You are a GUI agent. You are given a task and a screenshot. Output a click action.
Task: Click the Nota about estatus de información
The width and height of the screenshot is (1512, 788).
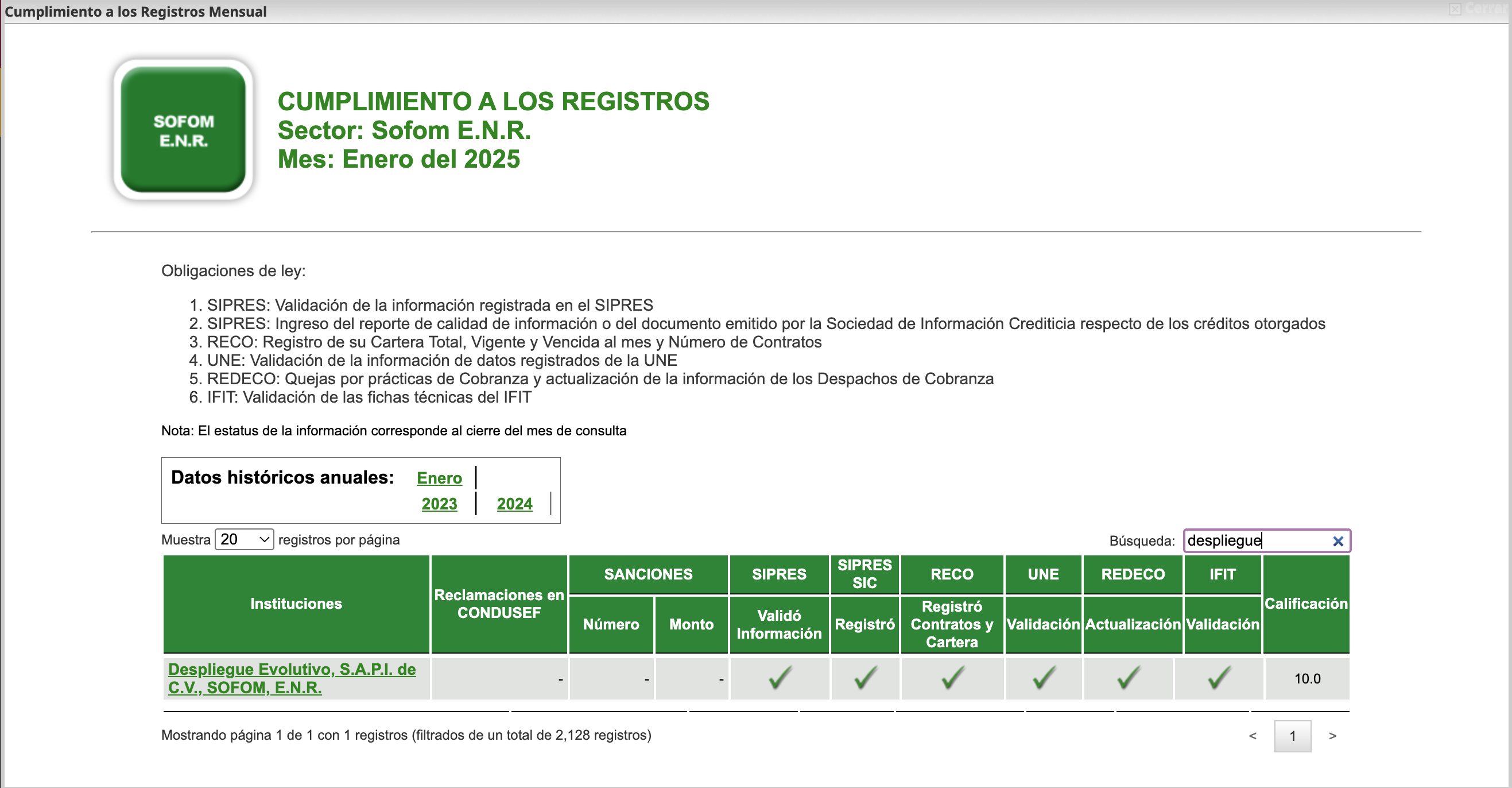(394, 431)
